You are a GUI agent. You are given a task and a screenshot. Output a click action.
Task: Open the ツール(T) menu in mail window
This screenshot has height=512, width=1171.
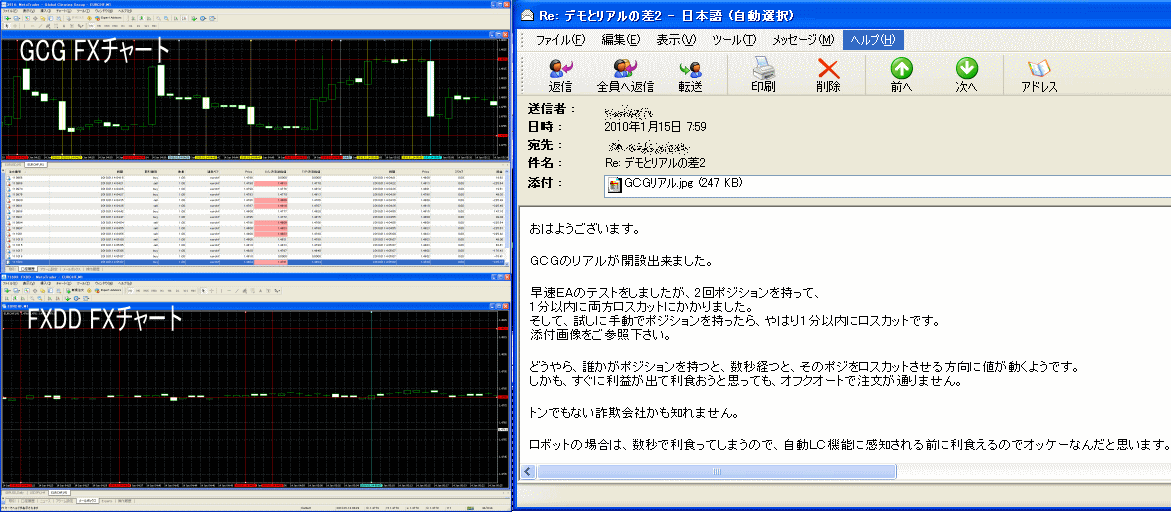tap(733, 40)
